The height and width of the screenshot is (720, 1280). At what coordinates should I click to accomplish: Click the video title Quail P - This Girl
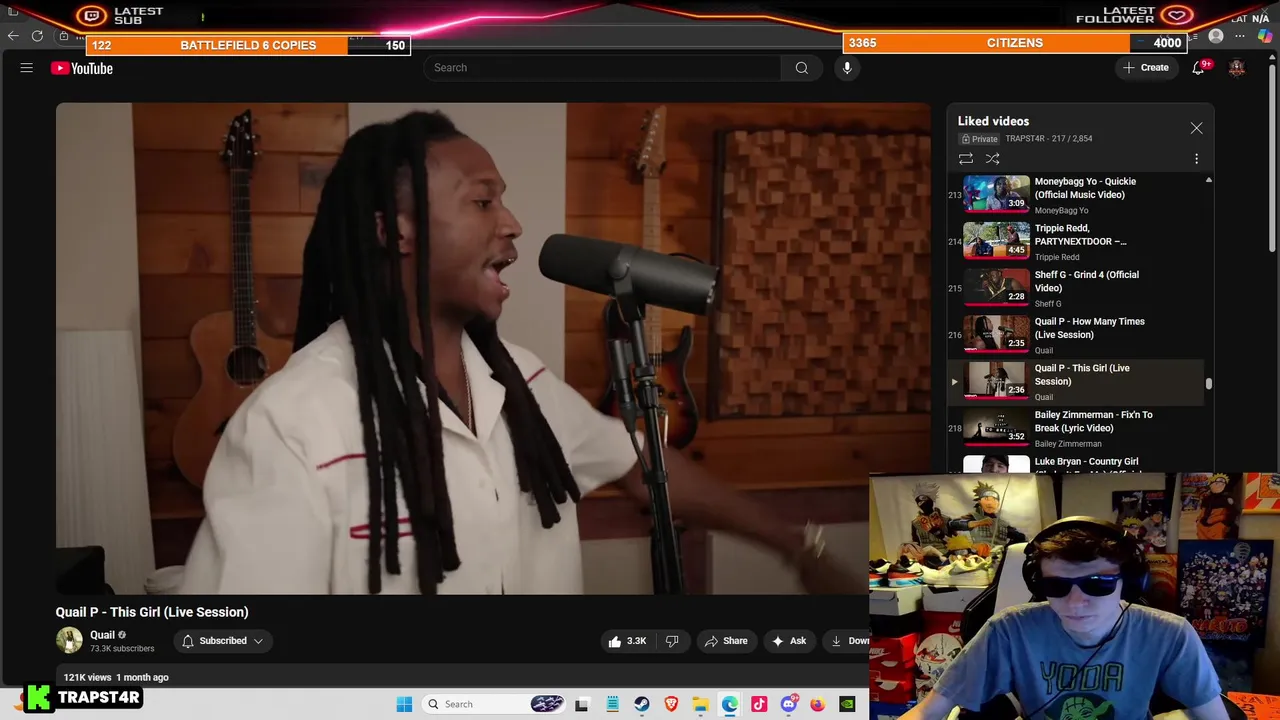[x=152, y=612]
